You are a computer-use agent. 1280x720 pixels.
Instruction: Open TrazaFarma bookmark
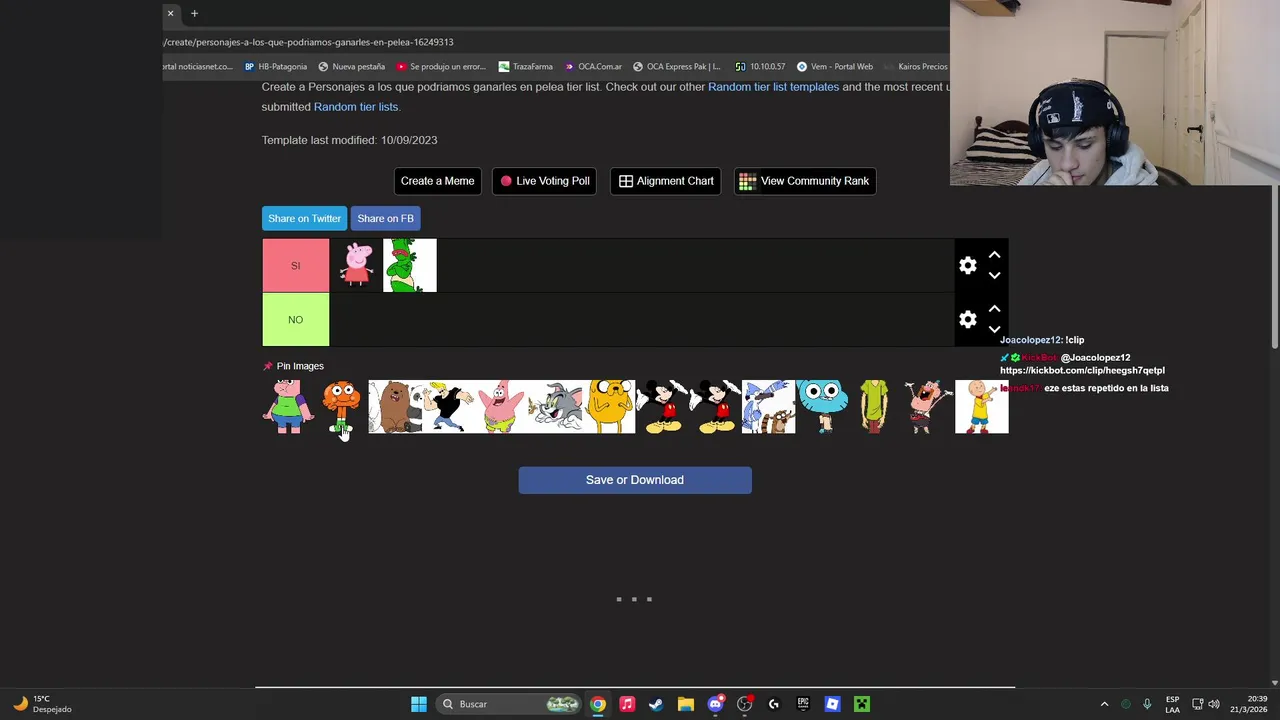coord(525,67)
